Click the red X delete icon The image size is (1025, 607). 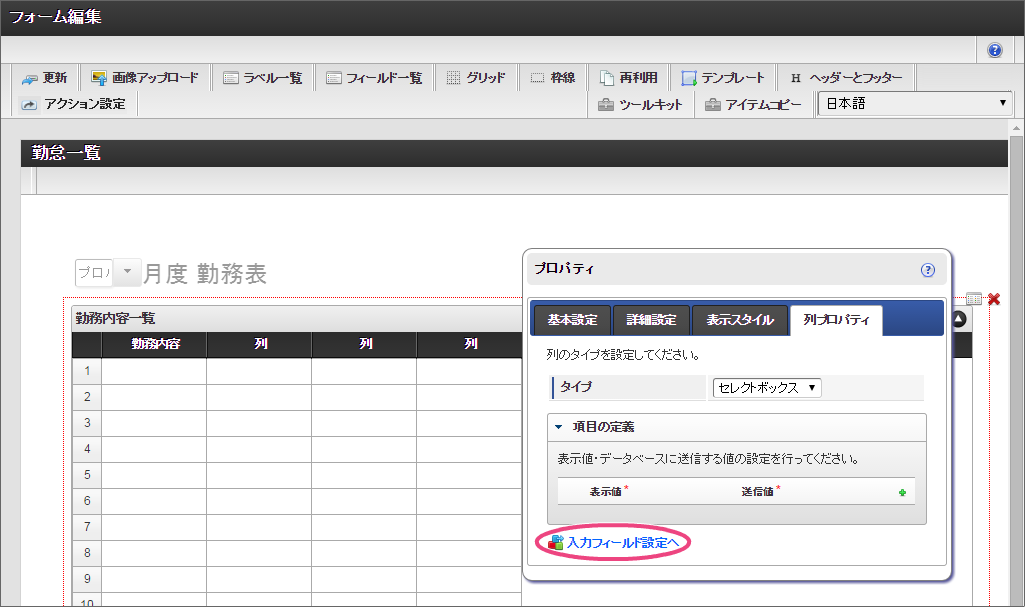993,299
